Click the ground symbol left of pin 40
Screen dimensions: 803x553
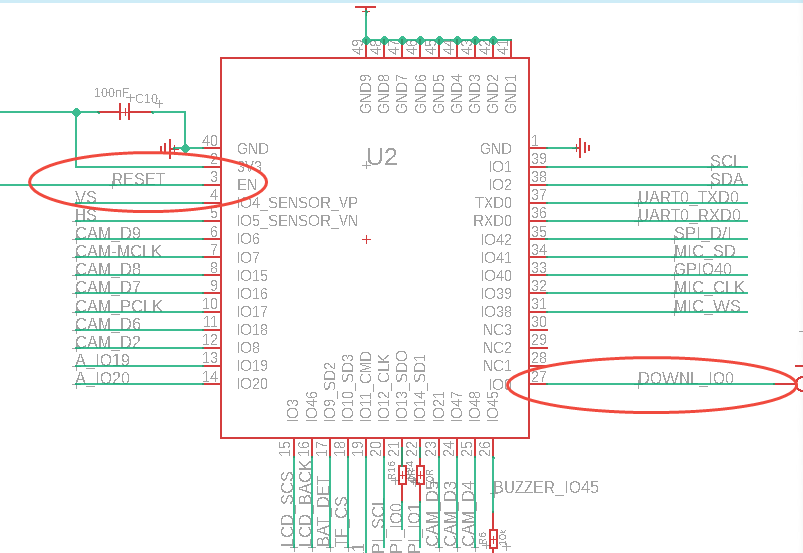[171, 148]
